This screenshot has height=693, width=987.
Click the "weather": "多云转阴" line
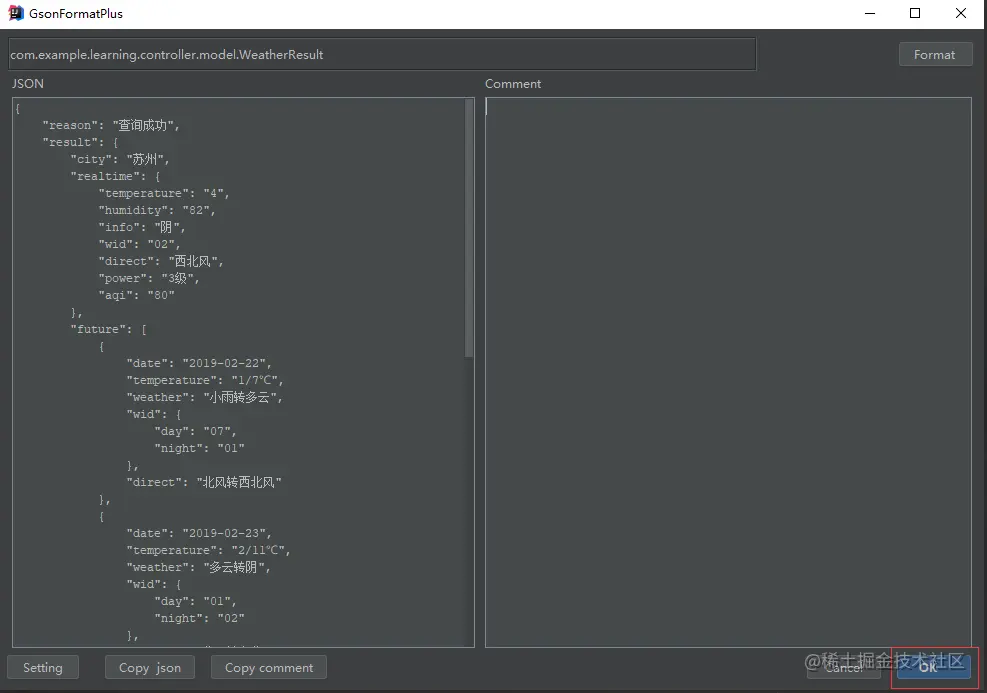[x=198, y=567]
